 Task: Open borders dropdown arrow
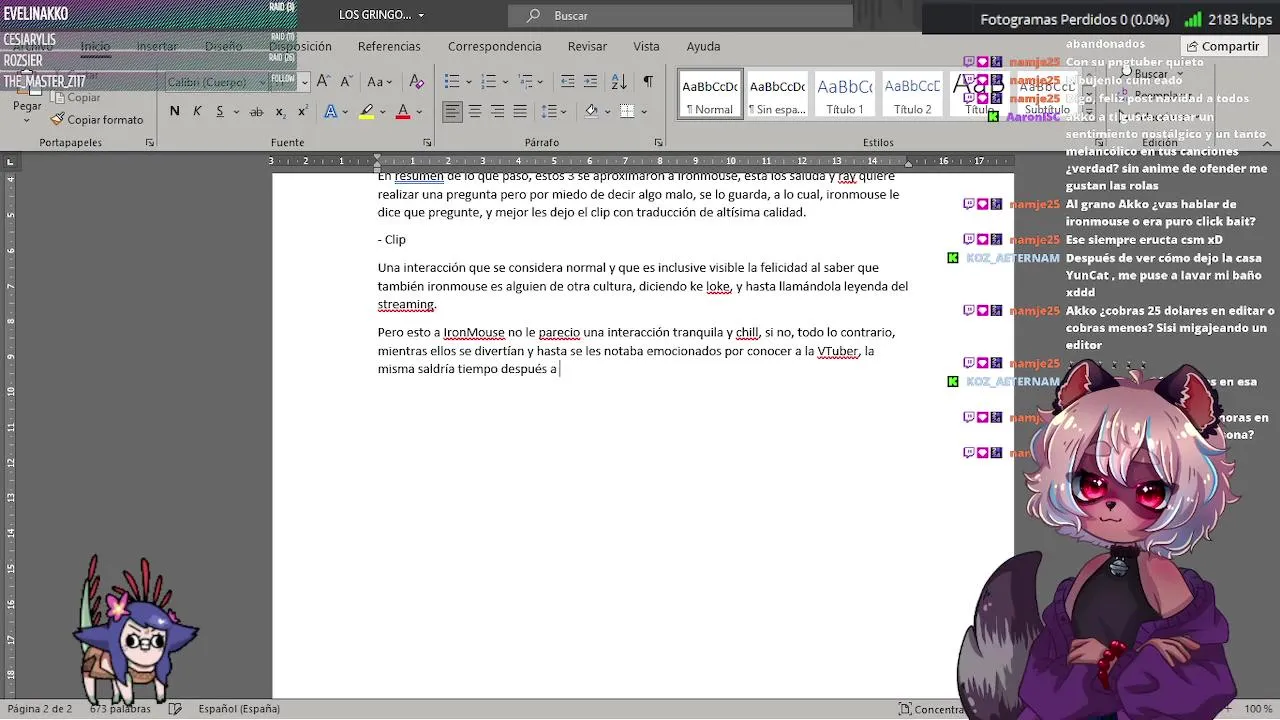point(643,111)
